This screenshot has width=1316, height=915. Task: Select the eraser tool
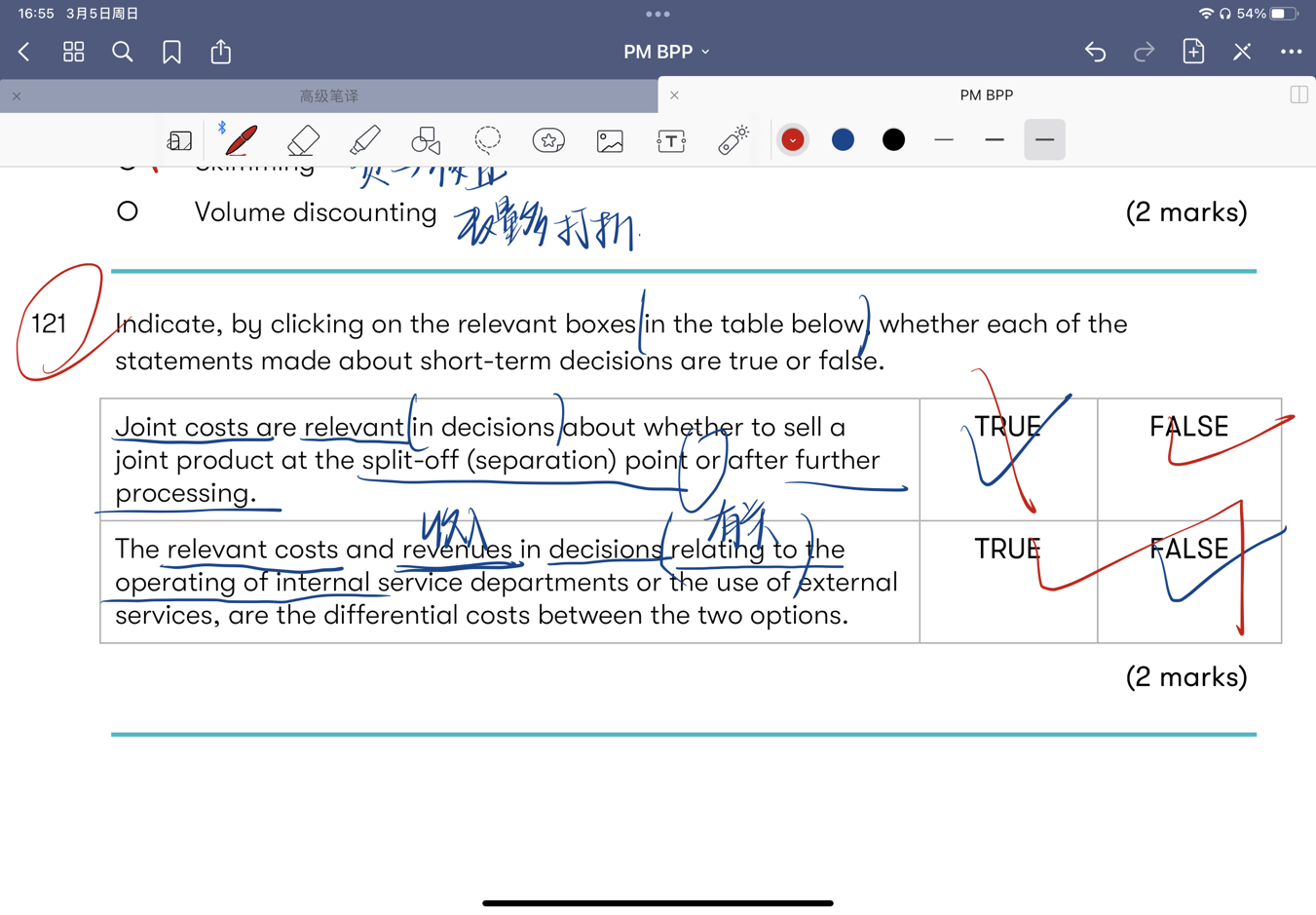303,140
